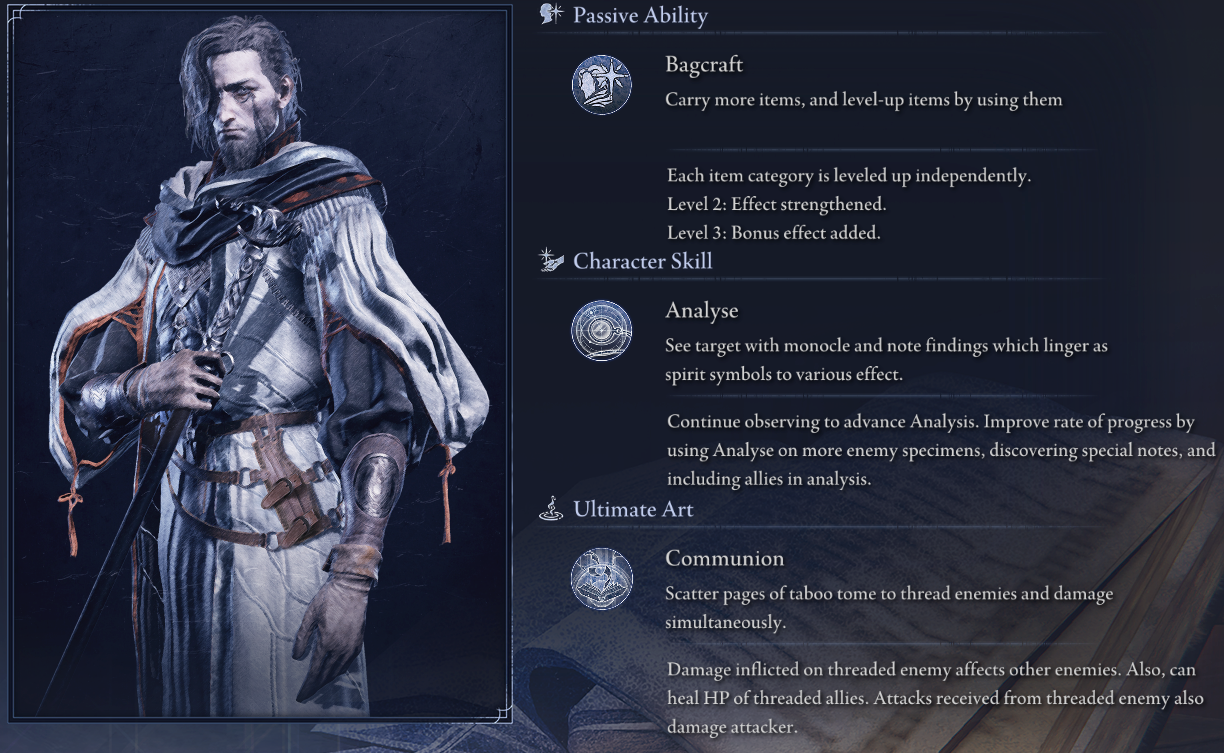
Task: Click the Character Skill header icon
Action: point(551,261)
